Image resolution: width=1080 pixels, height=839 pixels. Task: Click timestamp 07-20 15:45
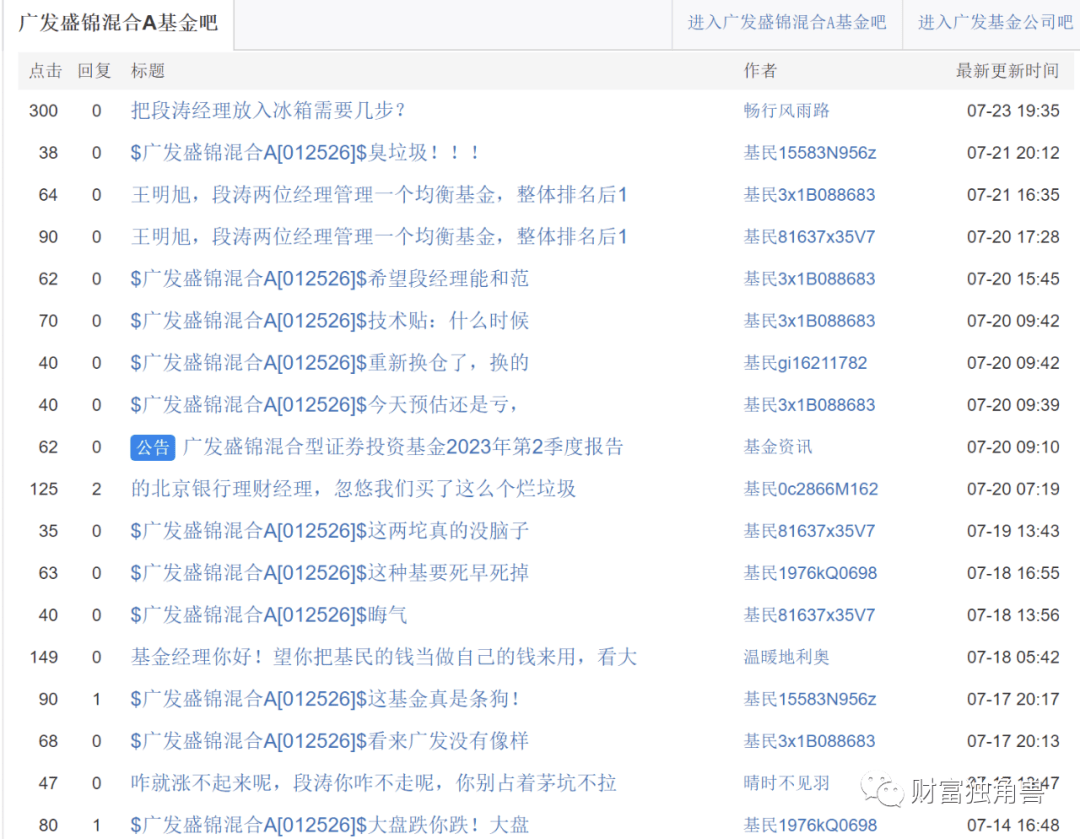[1013, 279]
